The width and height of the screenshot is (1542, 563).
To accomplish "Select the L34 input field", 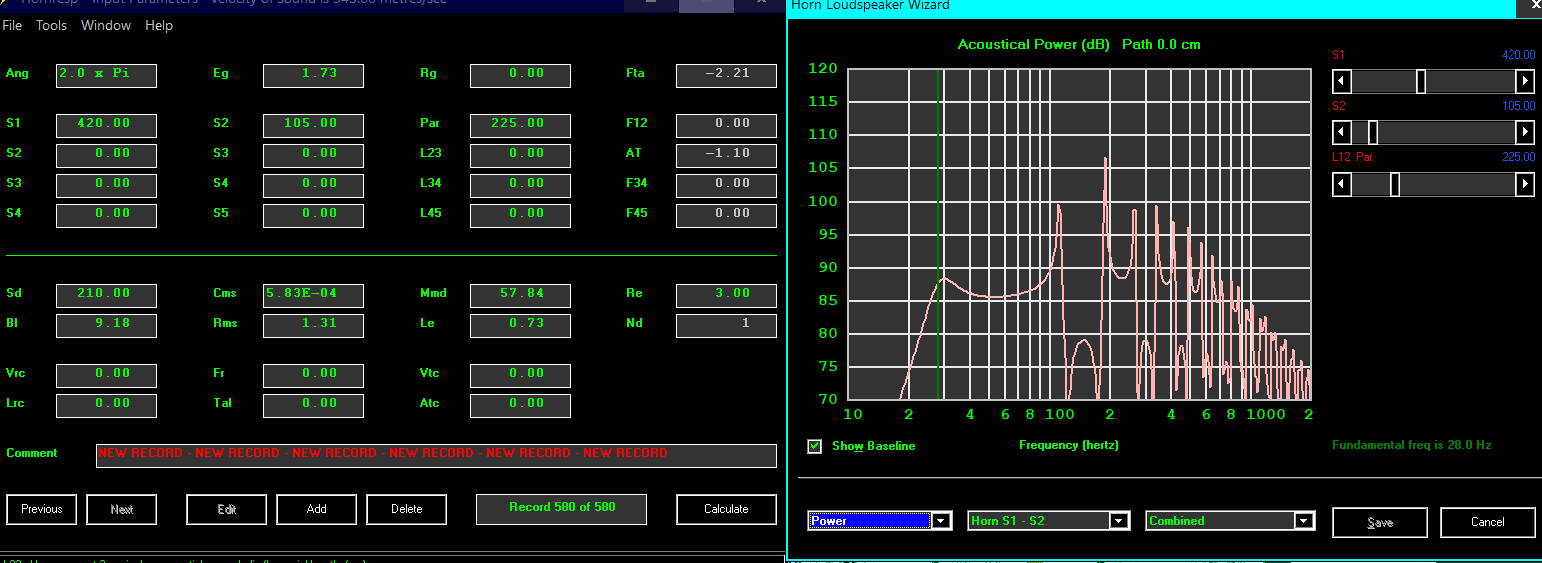I will pyautogui.click(x=520, y=185).
